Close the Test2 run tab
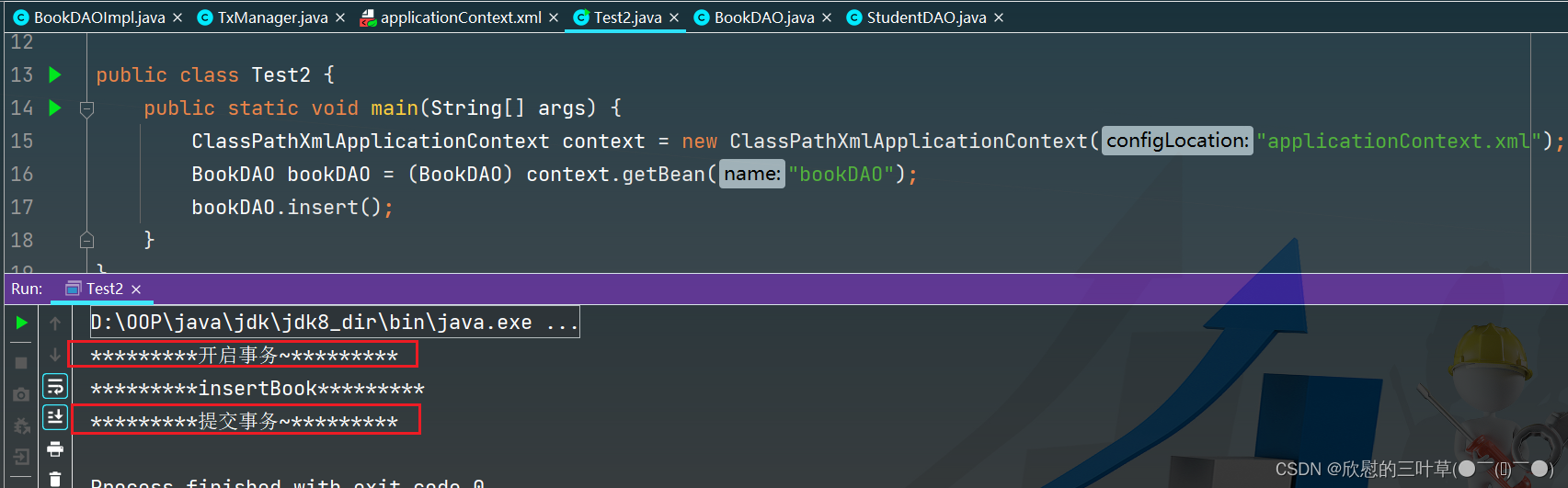This screenshot has height=488, width=1568. [136, 289]
